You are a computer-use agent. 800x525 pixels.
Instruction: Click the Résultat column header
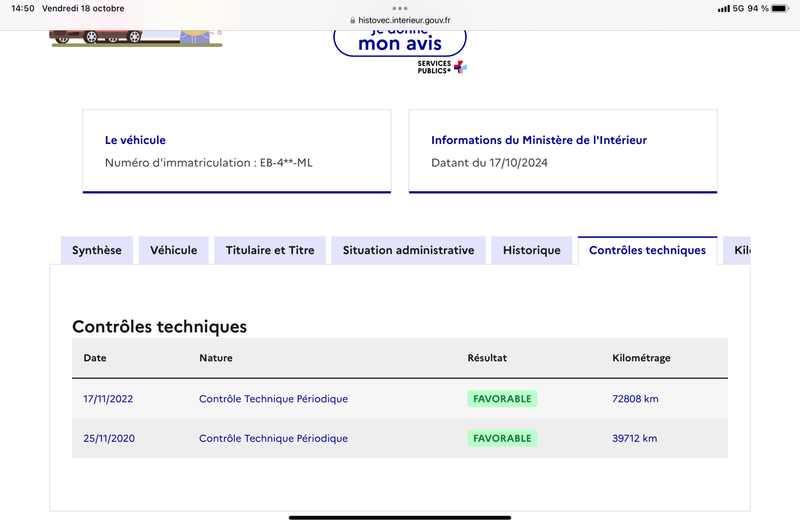point(487,358)
